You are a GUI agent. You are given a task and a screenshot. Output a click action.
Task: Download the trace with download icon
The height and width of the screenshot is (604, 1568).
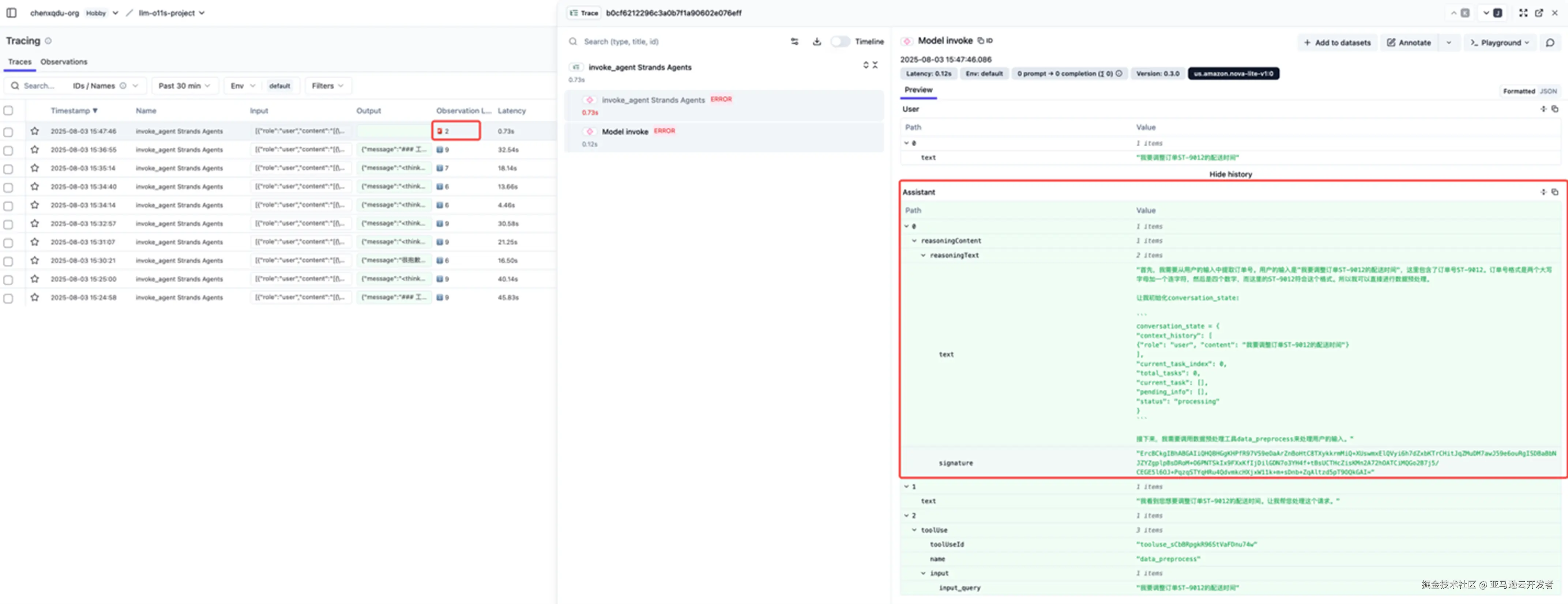(x=816, y=41)
